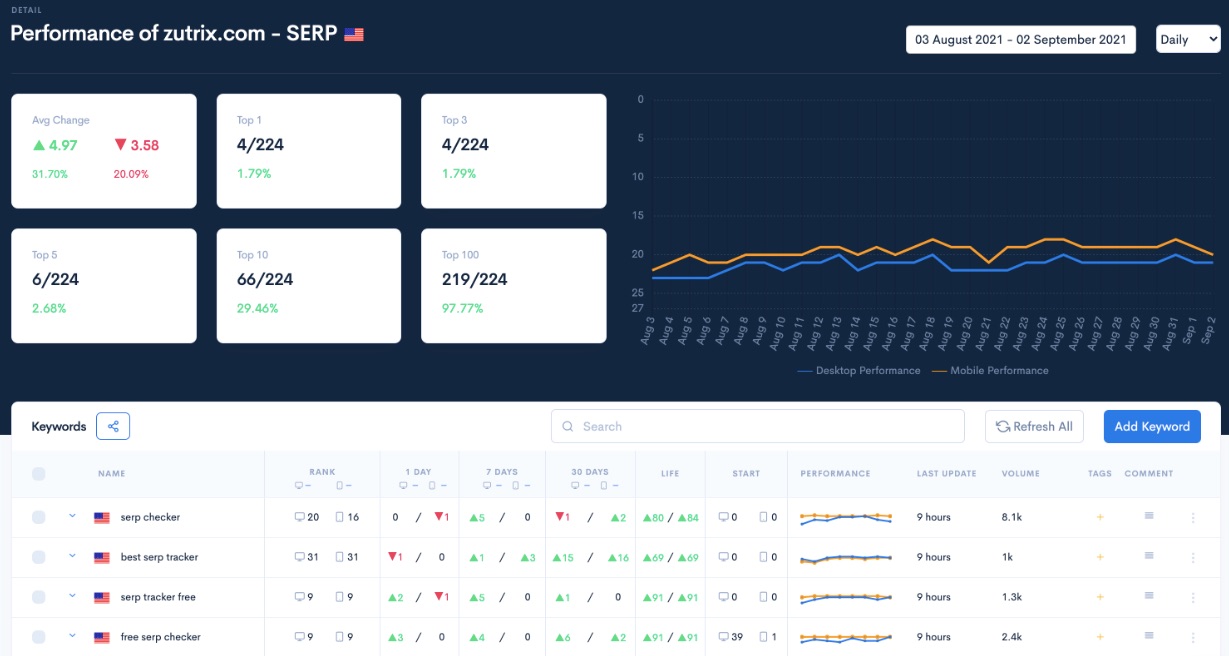1229x656 pixels.
Task: Click the START column header
Action: tap(746, 474)
